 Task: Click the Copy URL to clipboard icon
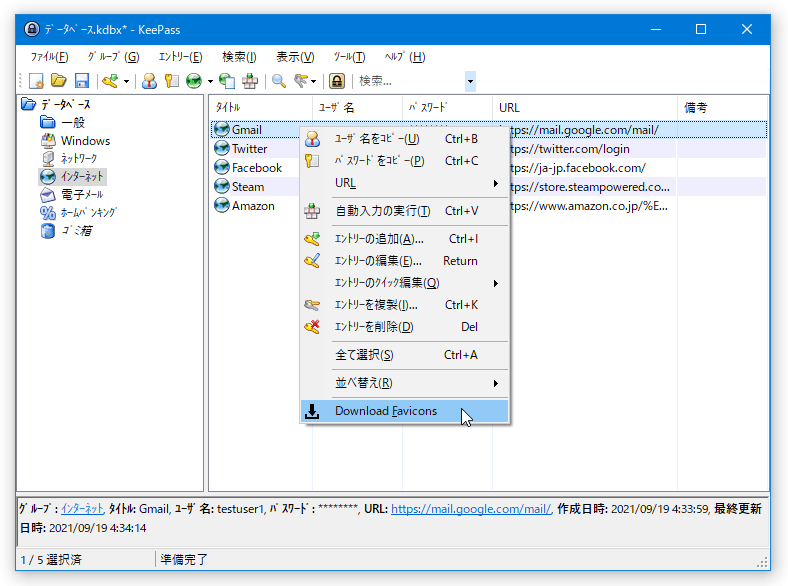pos(227,81)
